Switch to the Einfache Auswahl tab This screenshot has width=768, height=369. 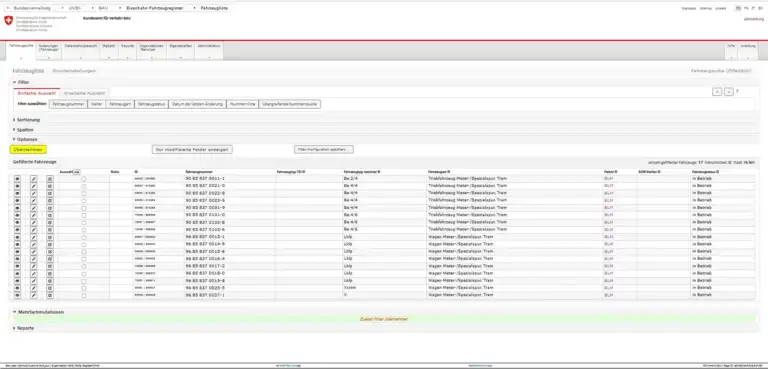click(x=37, y=93)
